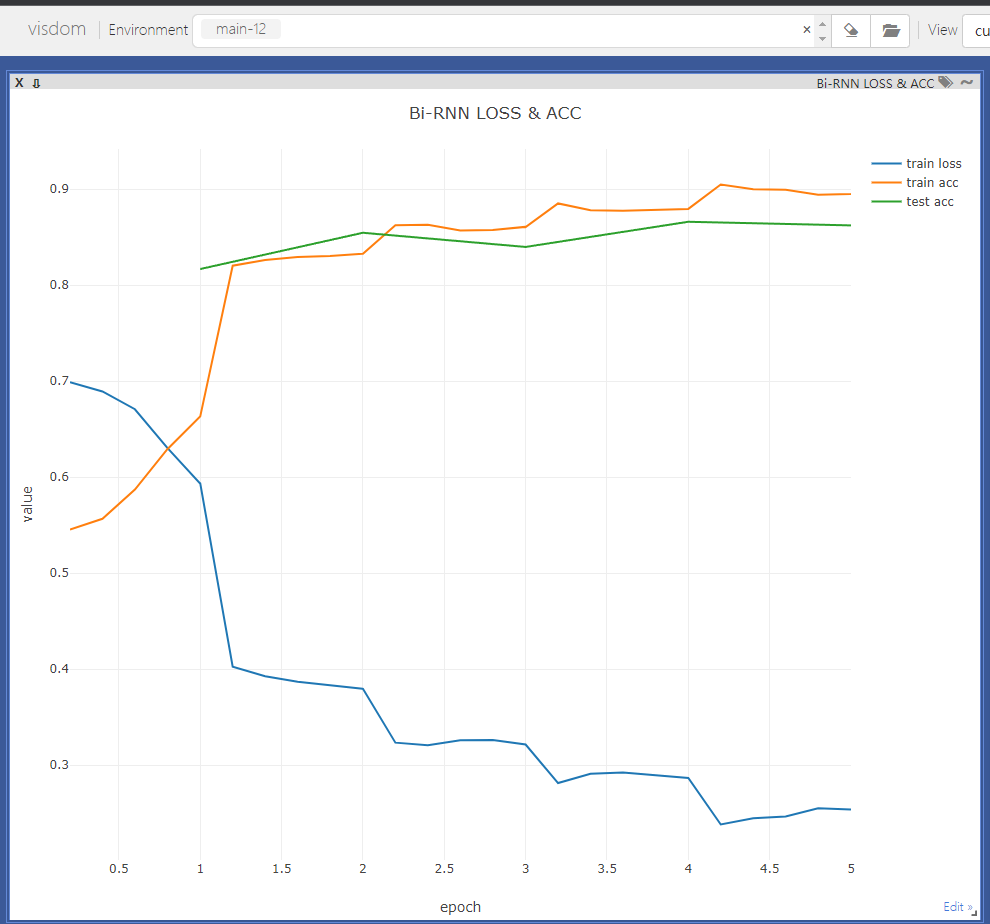Viewport: 990px width, 924px height.
Task: Click the visdom logo text
Action: (57, 29)
